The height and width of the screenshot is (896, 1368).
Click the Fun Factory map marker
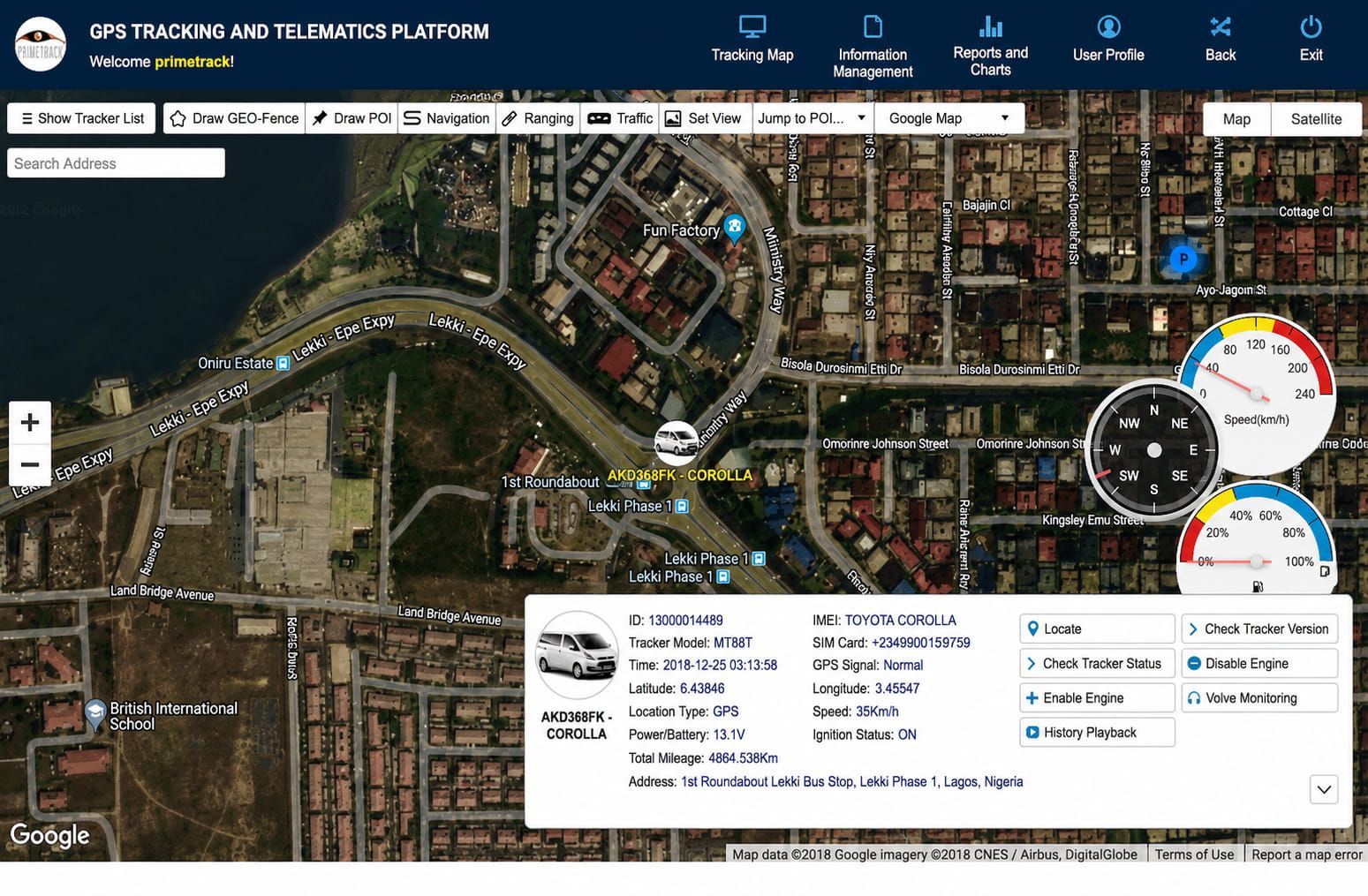(x=734, y=228)
